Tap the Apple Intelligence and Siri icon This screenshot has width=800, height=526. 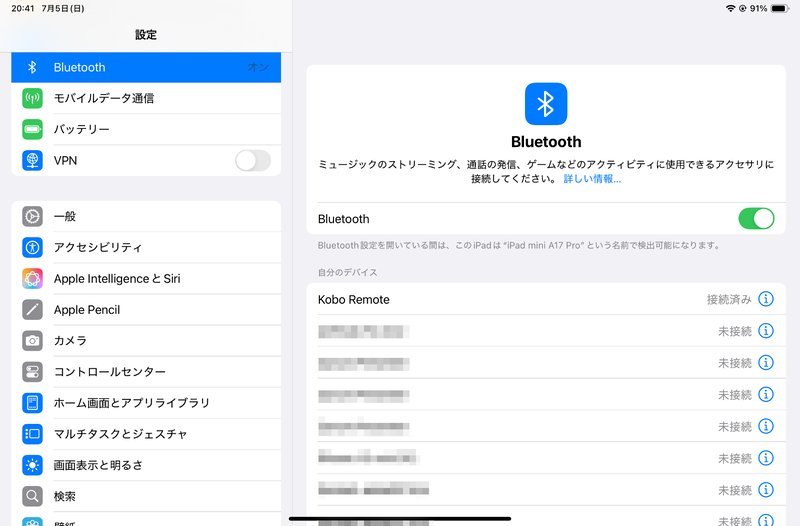(x=32, y=279)
